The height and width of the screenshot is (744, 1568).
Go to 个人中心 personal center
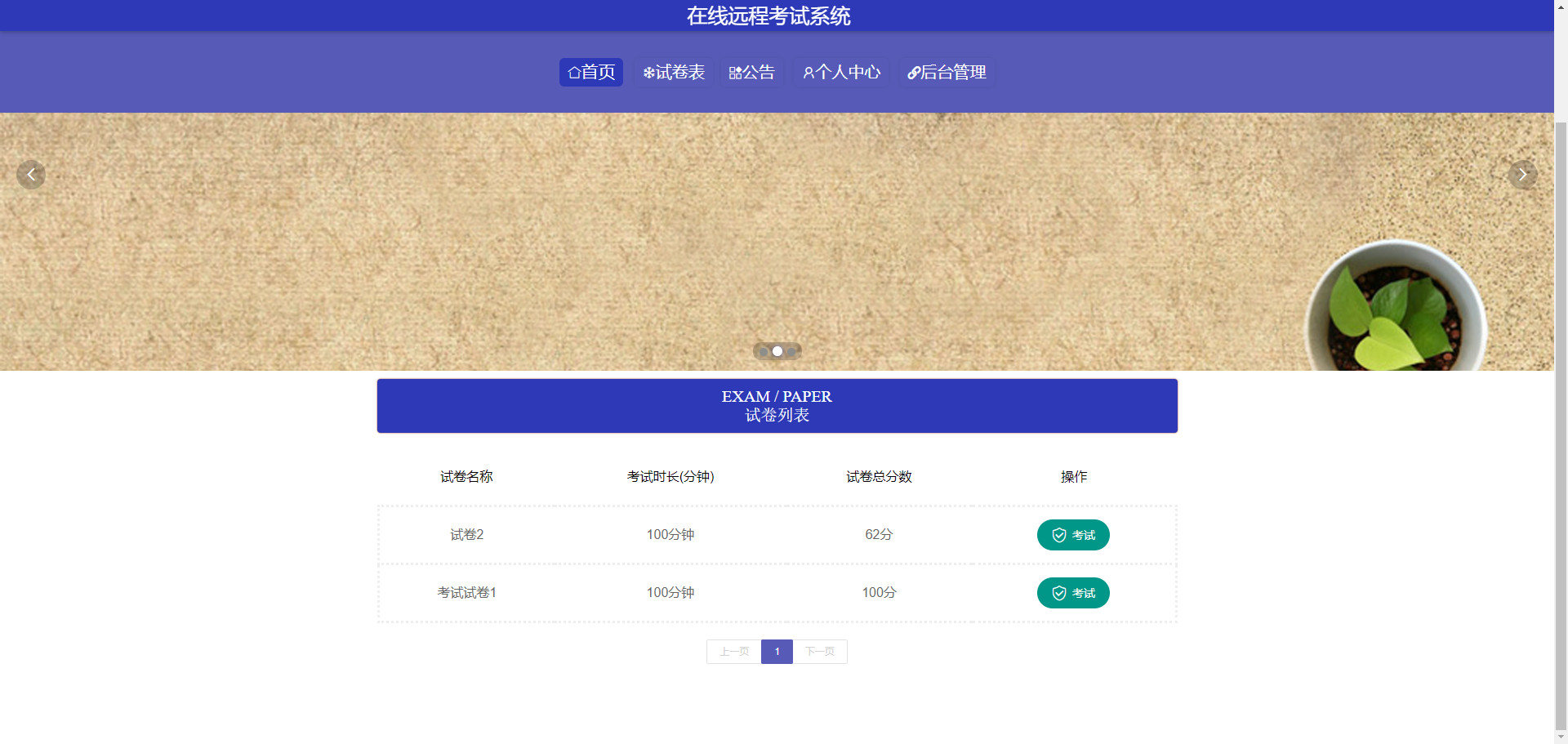(x=842, y=72)
